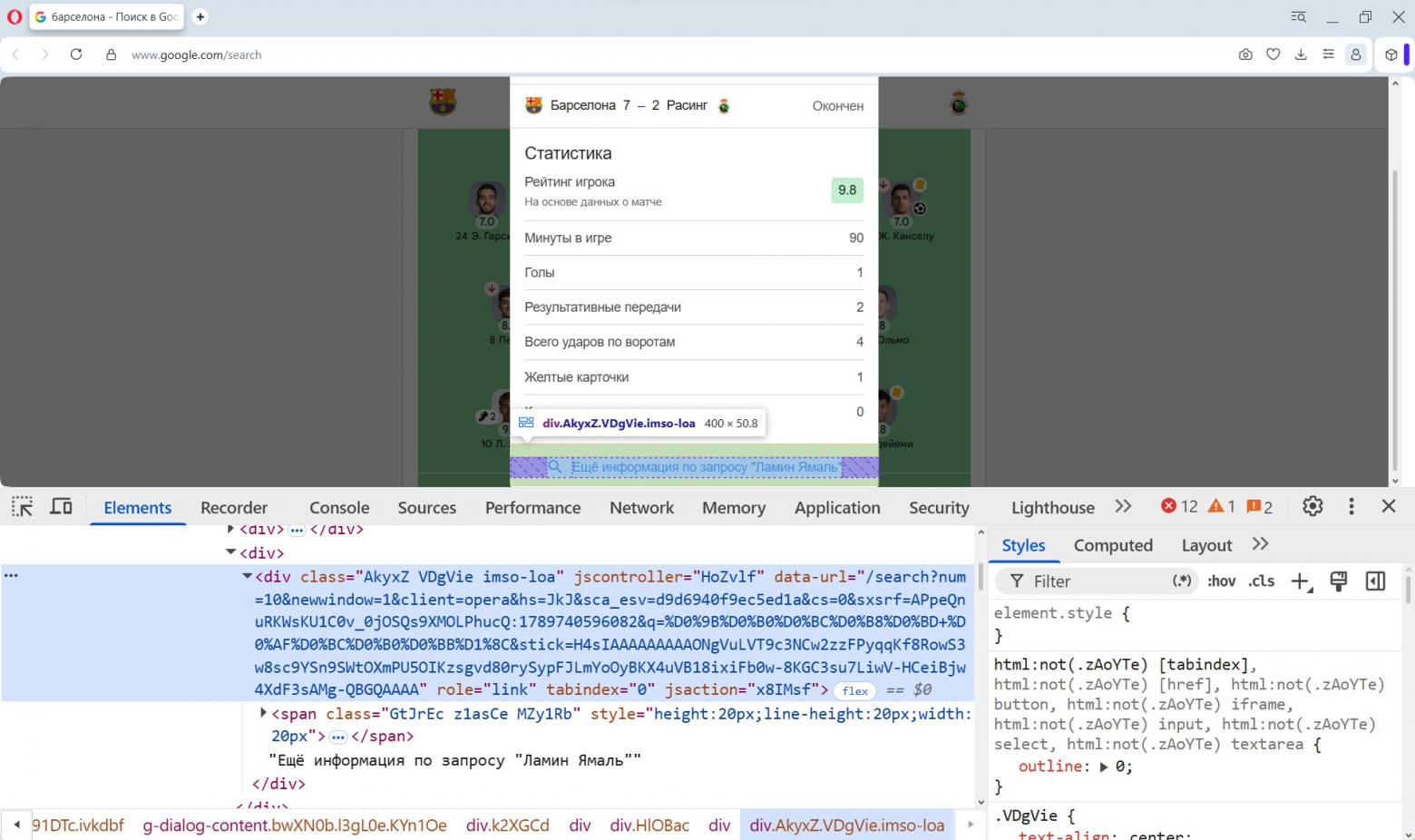Open the Lighthouse tab
1415x840 pixels.
(1053, 508)
